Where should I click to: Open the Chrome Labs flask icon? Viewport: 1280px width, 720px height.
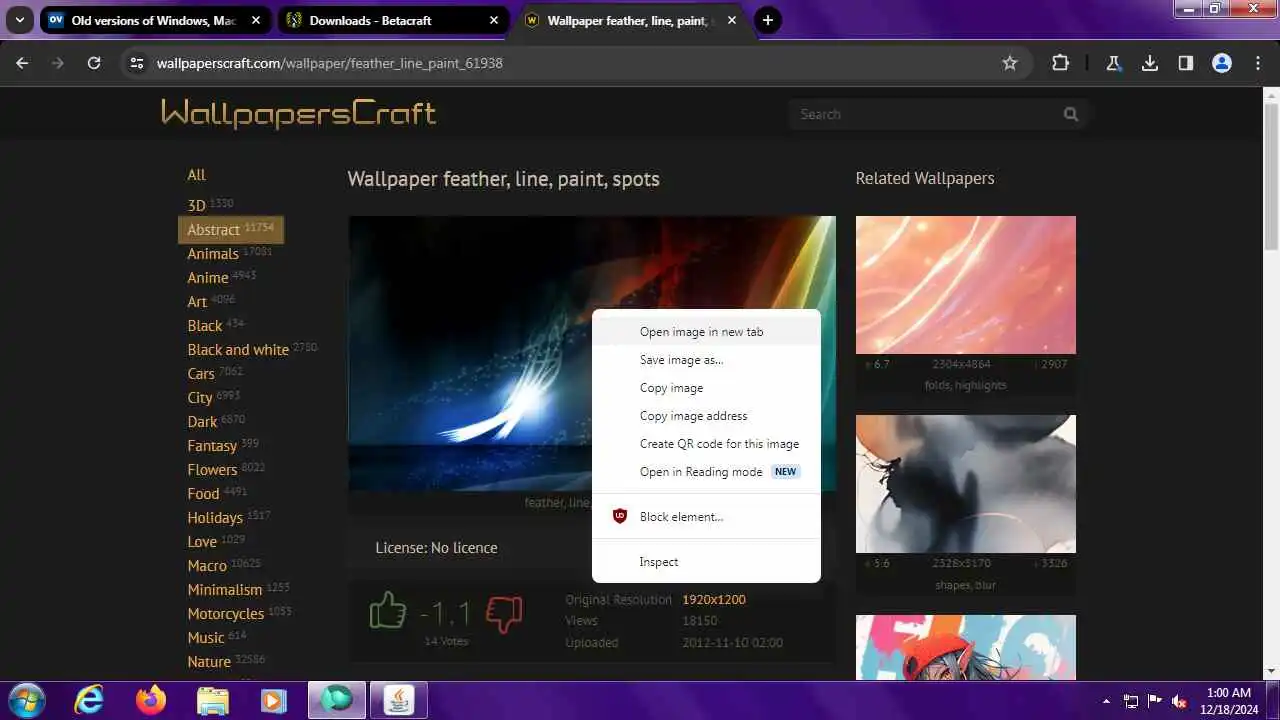[x=1113, y=63]
